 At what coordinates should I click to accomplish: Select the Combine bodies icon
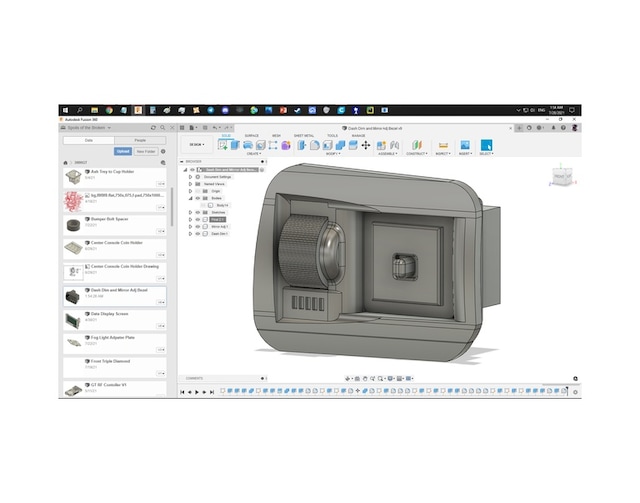[x=340, y=145]
